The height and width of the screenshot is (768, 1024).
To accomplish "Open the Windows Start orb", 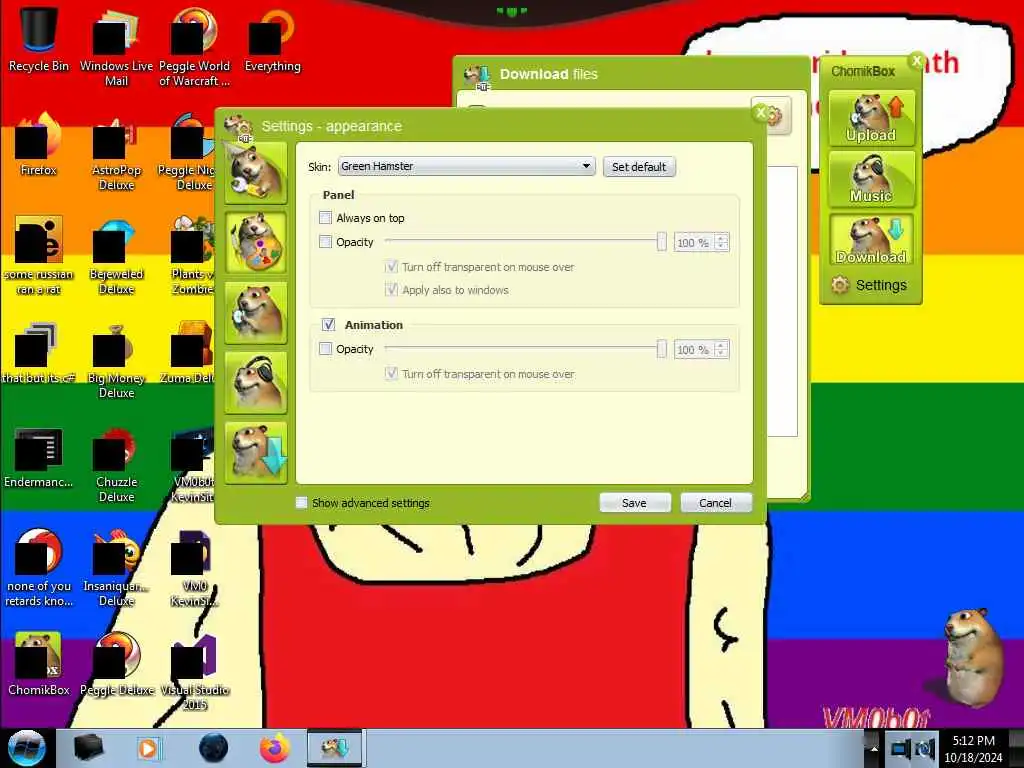I will [26, 748].
